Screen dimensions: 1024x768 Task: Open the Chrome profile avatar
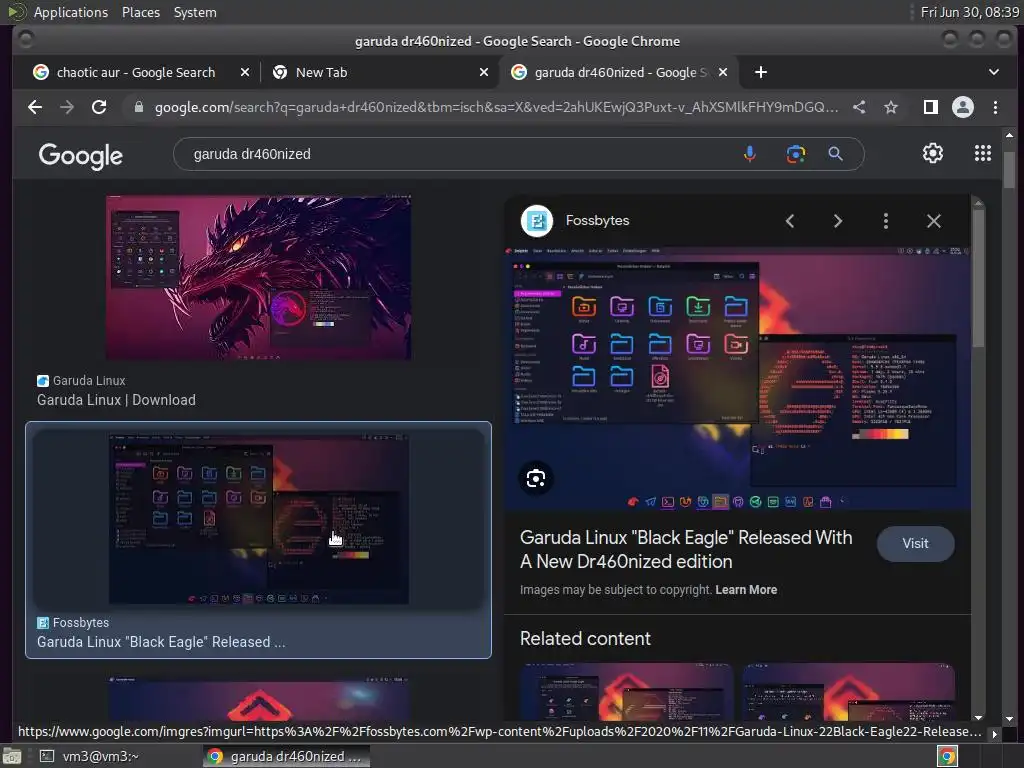point(963,107)
